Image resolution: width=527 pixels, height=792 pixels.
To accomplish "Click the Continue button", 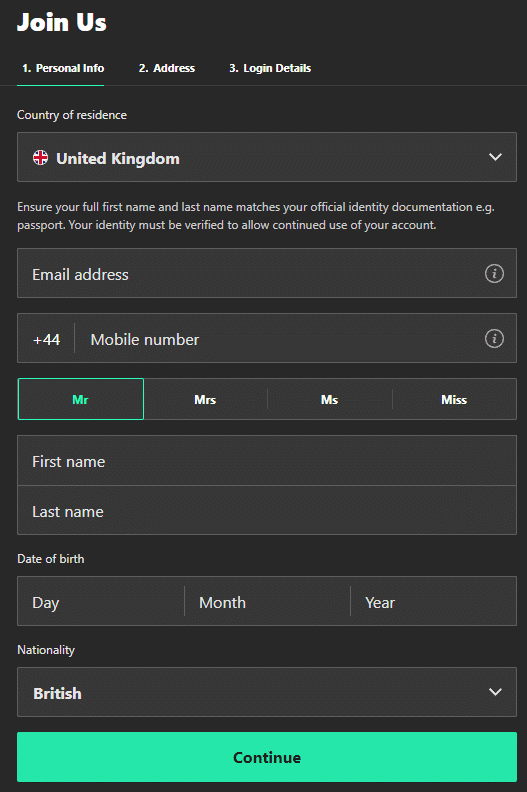I will coord(267,757).
